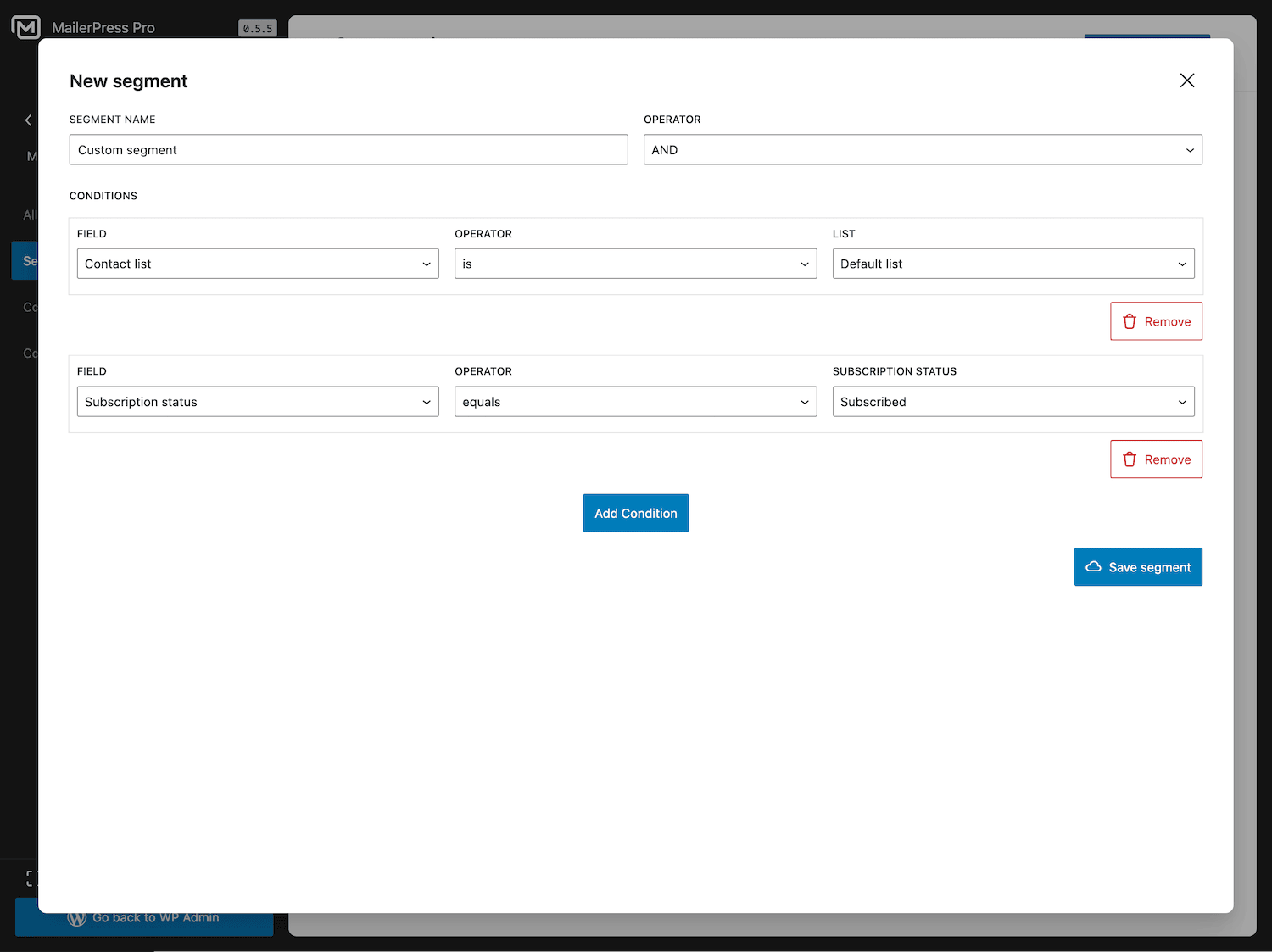Expand the 'is' operator dropdown
The height and width of the screenshot is (952, 1272).
pos(635,264)
